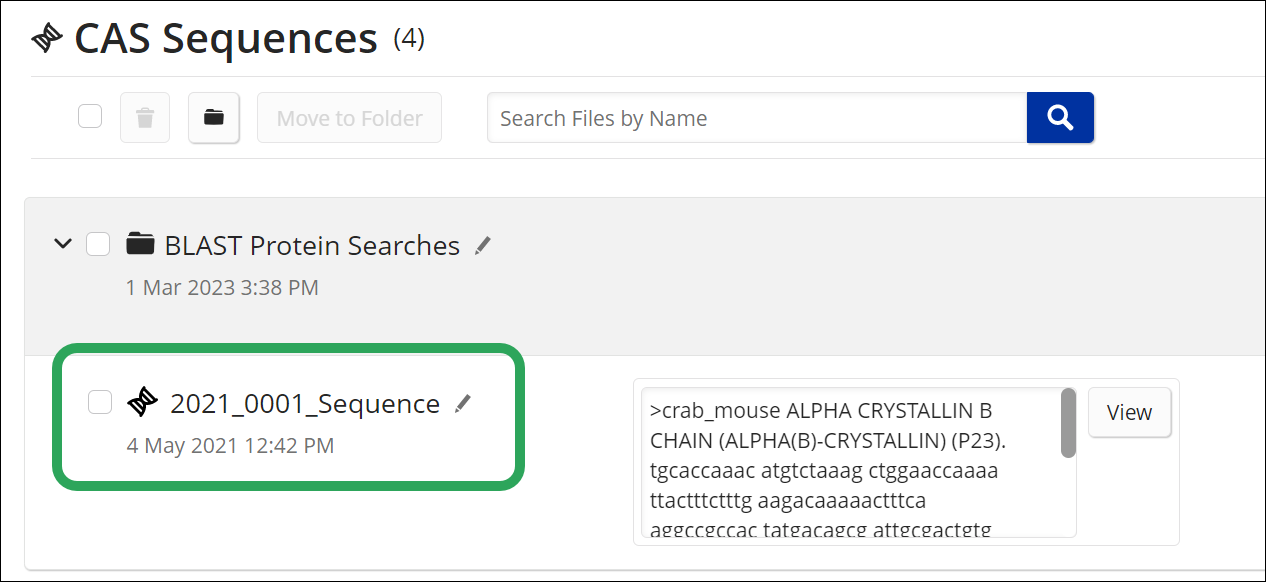Click the new folder icon button
The width and height of the screenshot is (1266, 582).
(214, 118)
